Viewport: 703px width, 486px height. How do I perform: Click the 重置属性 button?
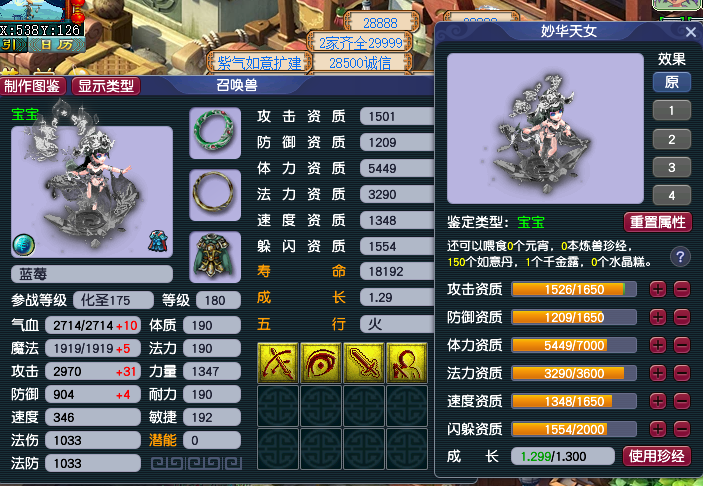(x=658, y=222)
